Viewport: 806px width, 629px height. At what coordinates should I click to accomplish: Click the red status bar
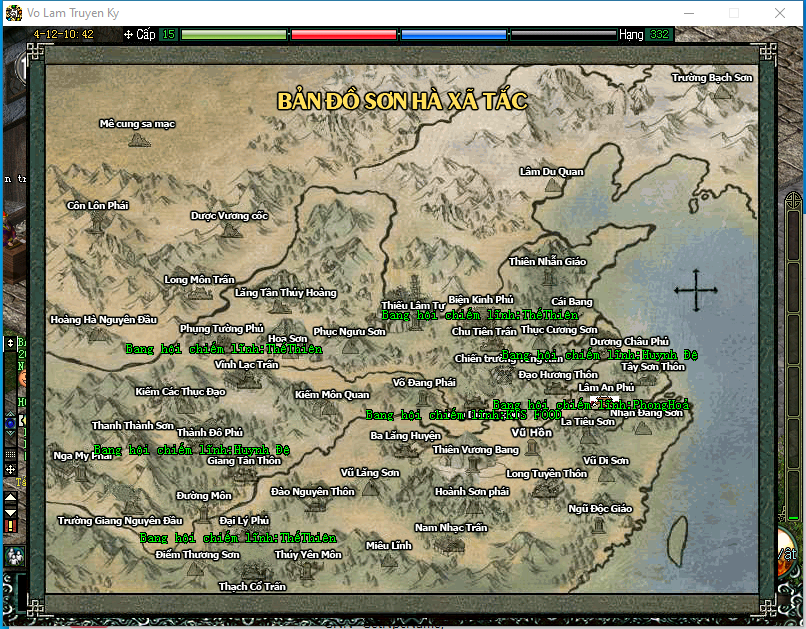tap(344, 34)
